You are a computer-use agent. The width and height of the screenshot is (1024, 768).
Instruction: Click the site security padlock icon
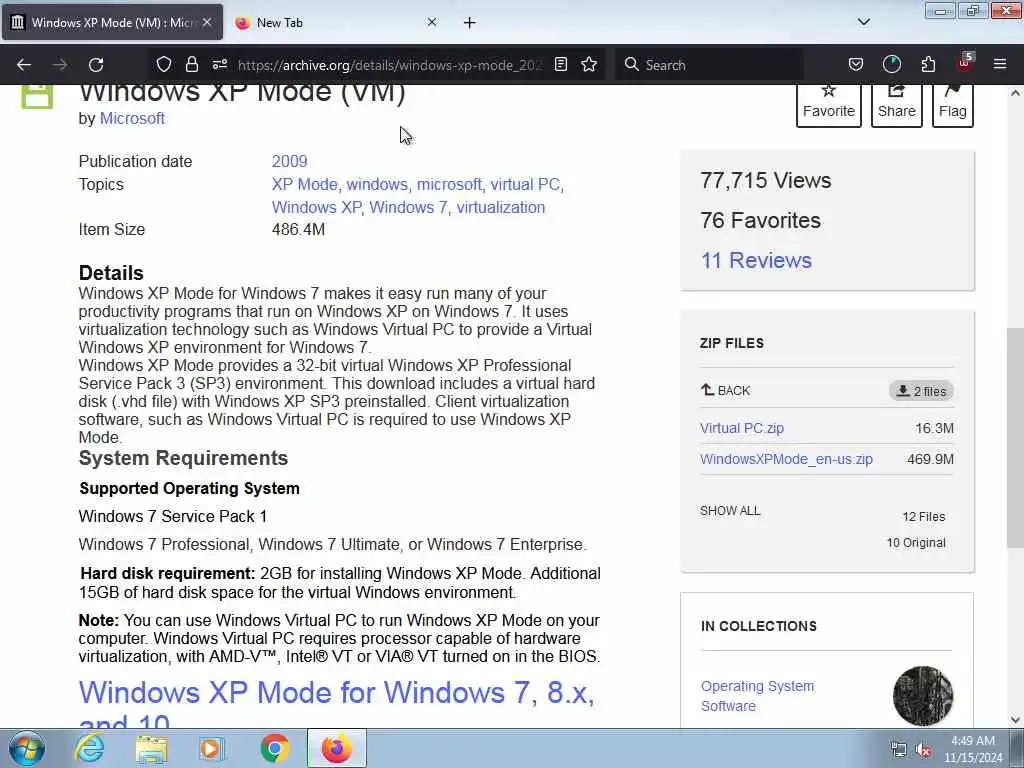pos(191,65)
